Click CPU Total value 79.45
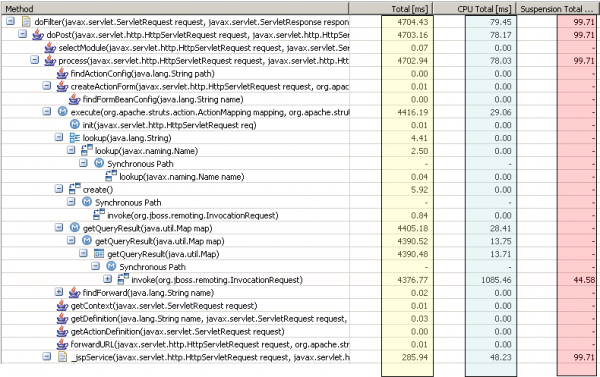 [501, 22]
